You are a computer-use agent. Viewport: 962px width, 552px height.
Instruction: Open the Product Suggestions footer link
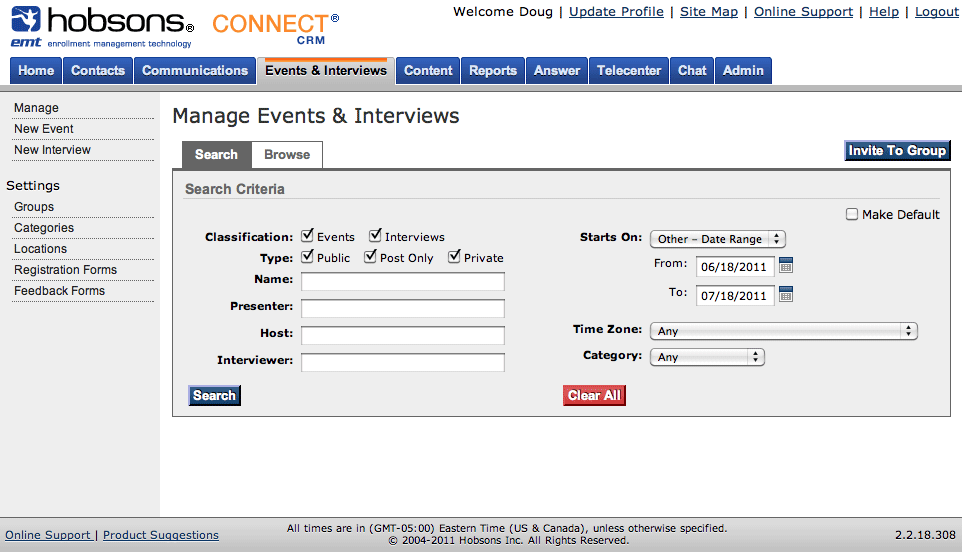(161, 535)
